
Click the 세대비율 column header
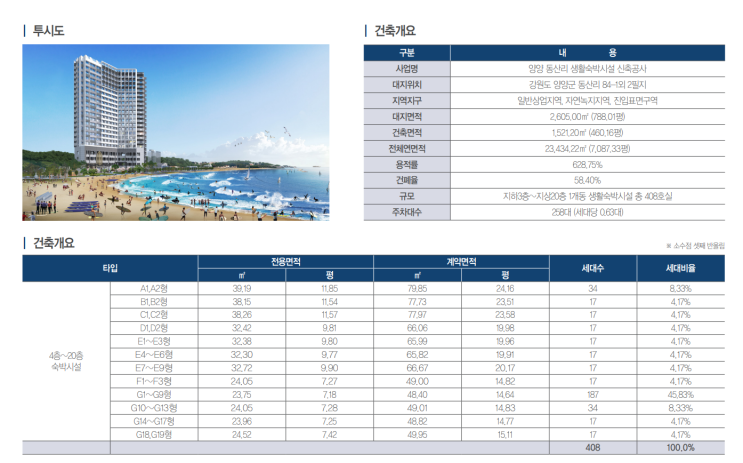pos(681,268)
